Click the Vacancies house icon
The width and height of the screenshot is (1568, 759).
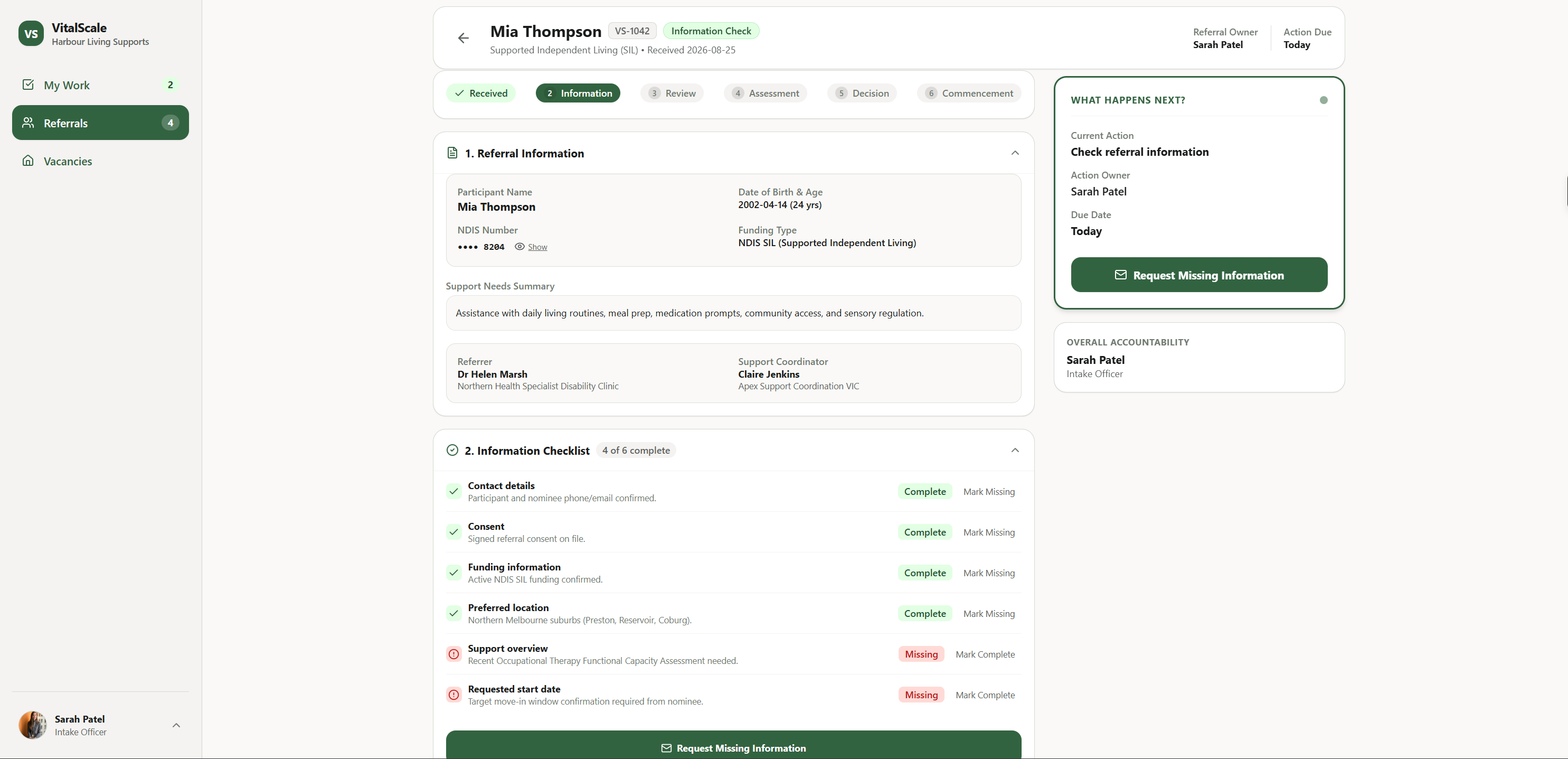[28, 161]
